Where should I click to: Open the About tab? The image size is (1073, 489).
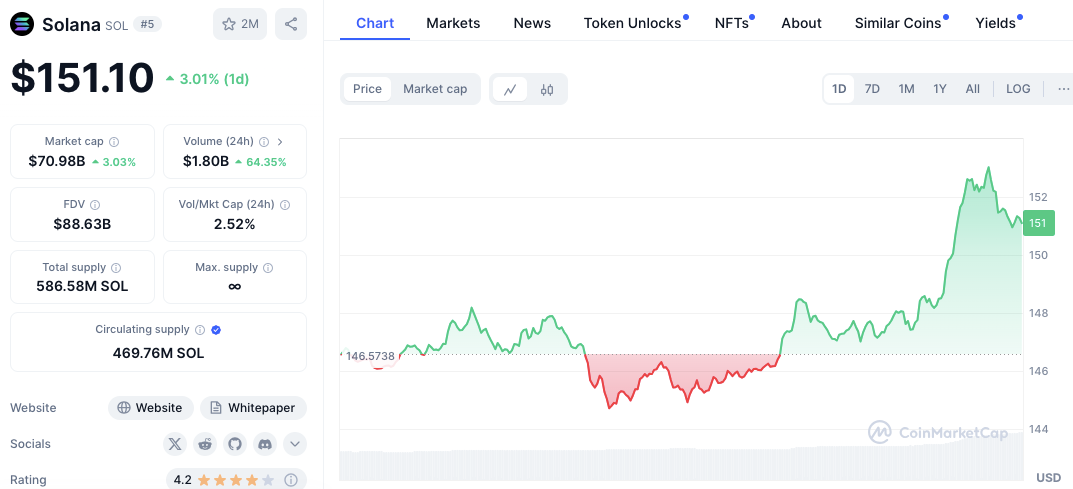(x=801, y=23)
